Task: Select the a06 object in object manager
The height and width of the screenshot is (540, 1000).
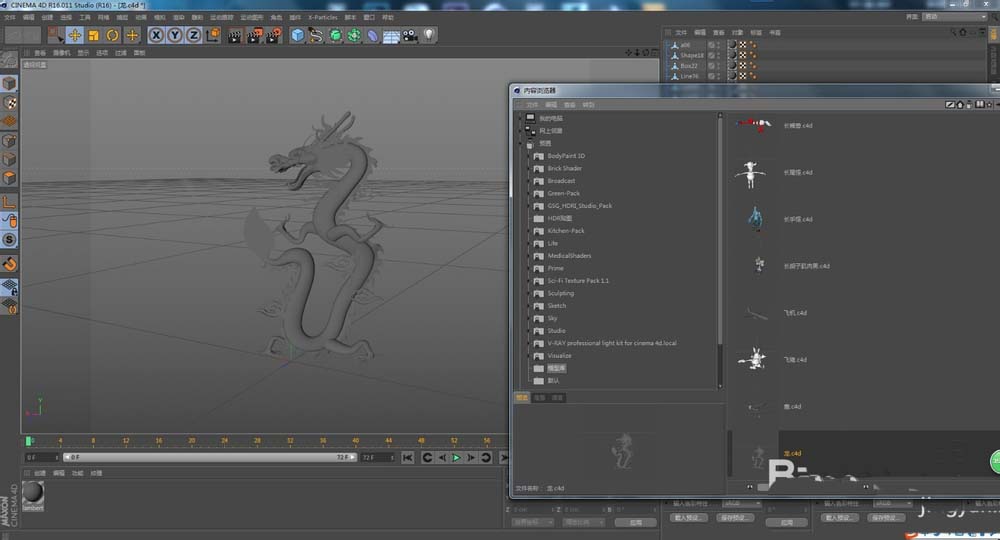Action: (685, 45)
